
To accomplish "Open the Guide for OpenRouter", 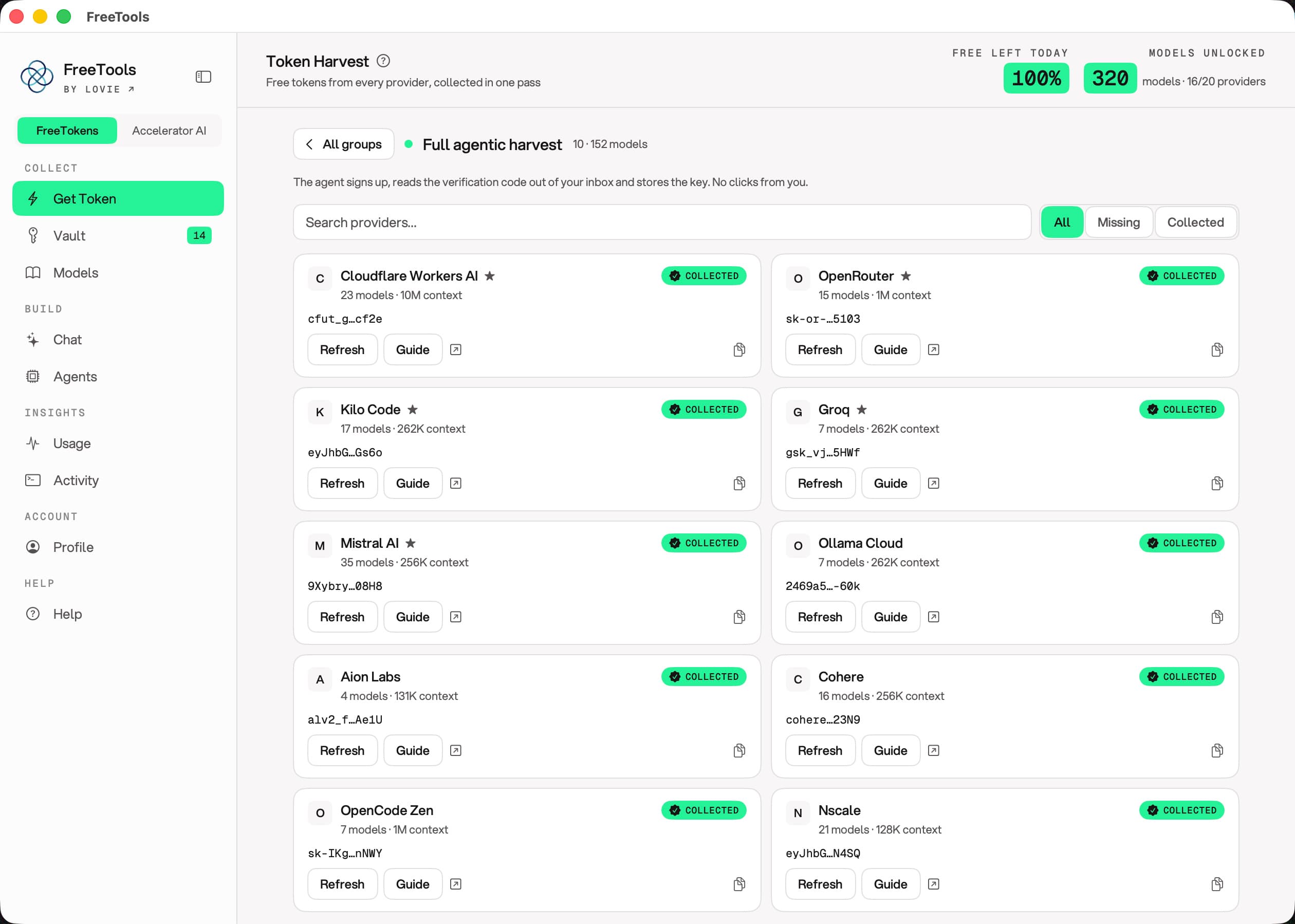I will point(891,349).
